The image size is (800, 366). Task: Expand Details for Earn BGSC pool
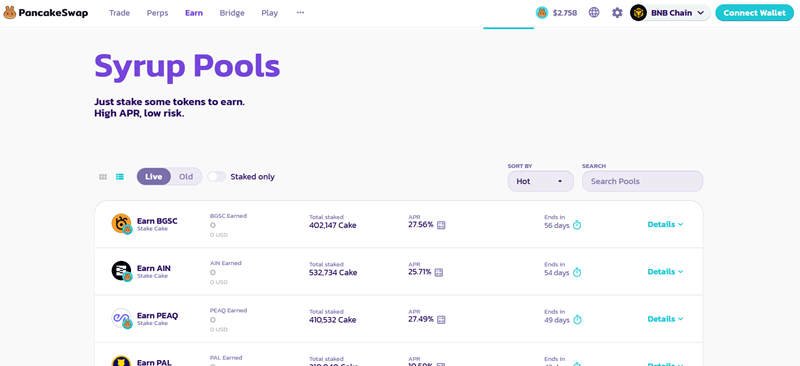[x=665, y=224]
